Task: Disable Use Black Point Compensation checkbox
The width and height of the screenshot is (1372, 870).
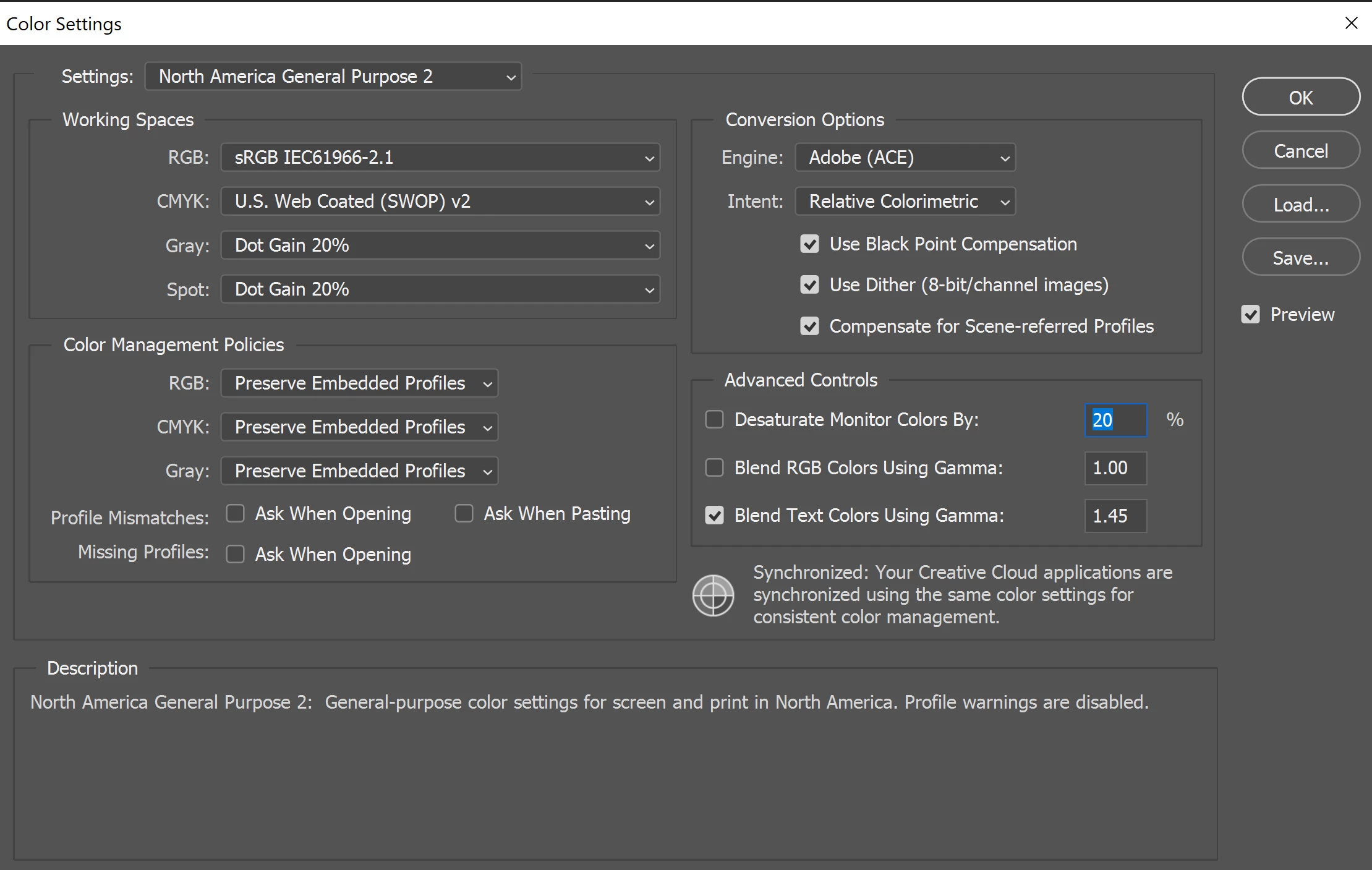Action: [809, 244]
